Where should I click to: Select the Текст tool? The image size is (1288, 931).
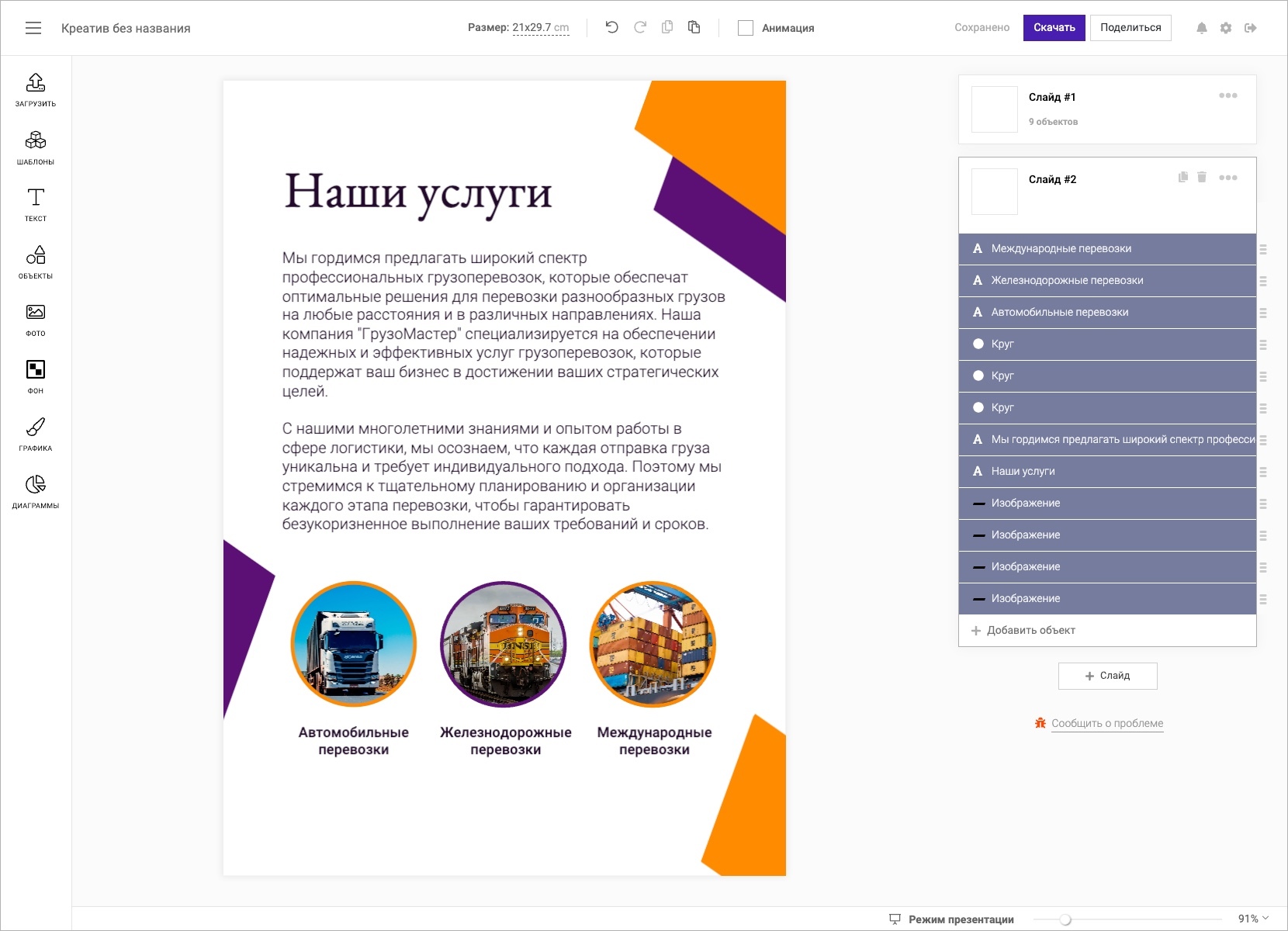tap(36, 205)
